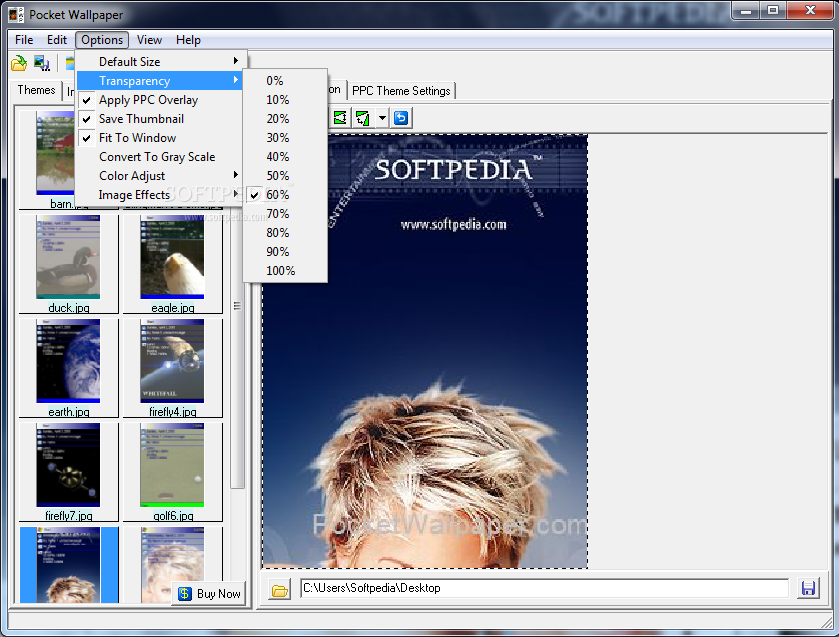Viewport: 839px width, 637px height.
Task: Set transparency to 100%
Action: point(285,271)
